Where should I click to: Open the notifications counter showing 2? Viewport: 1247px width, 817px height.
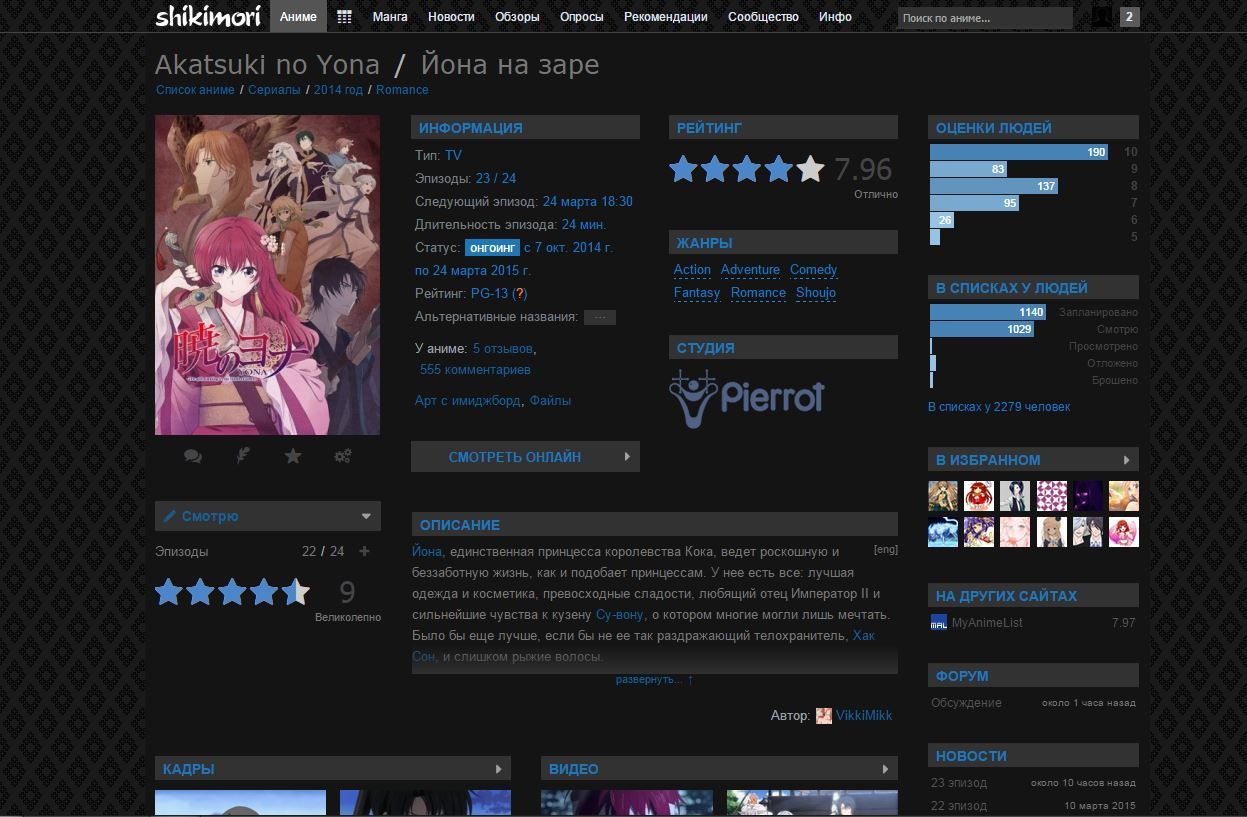click(1129, 16)
